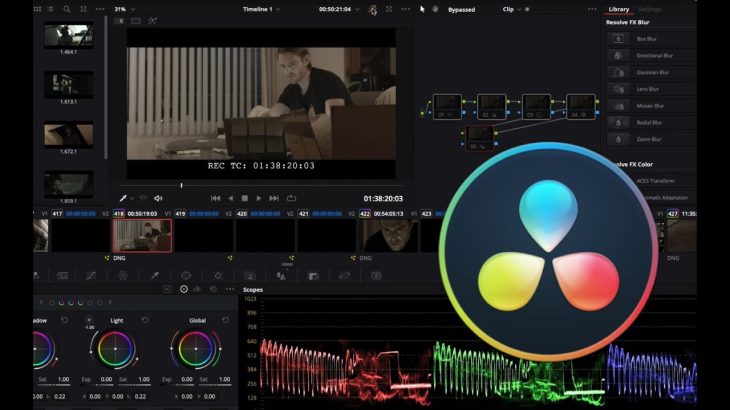
Task: Reset the Light color wheel
Action: [145, 320]
